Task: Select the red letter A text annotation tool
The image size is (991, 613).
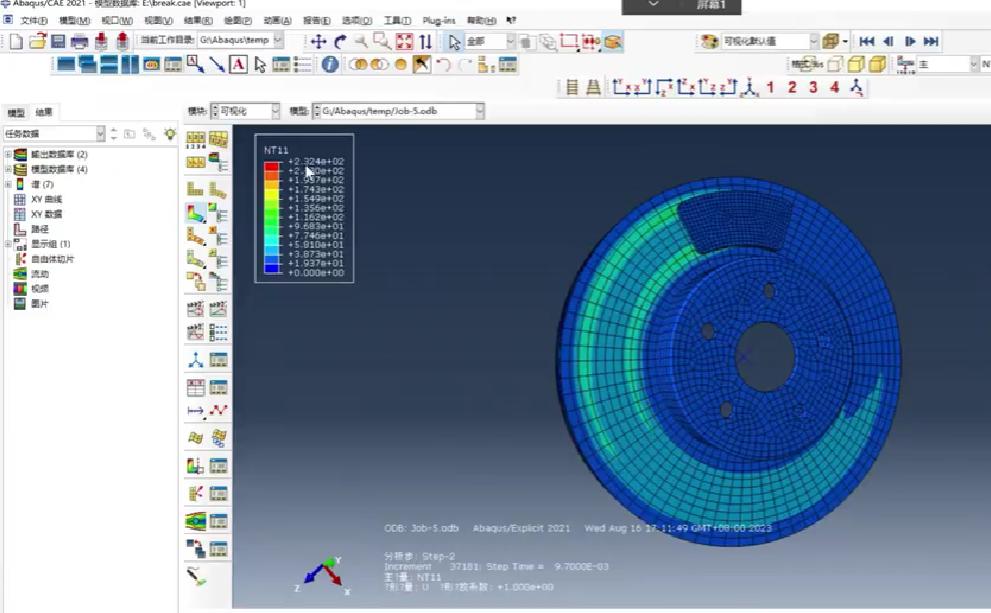Action: (238, 64)
